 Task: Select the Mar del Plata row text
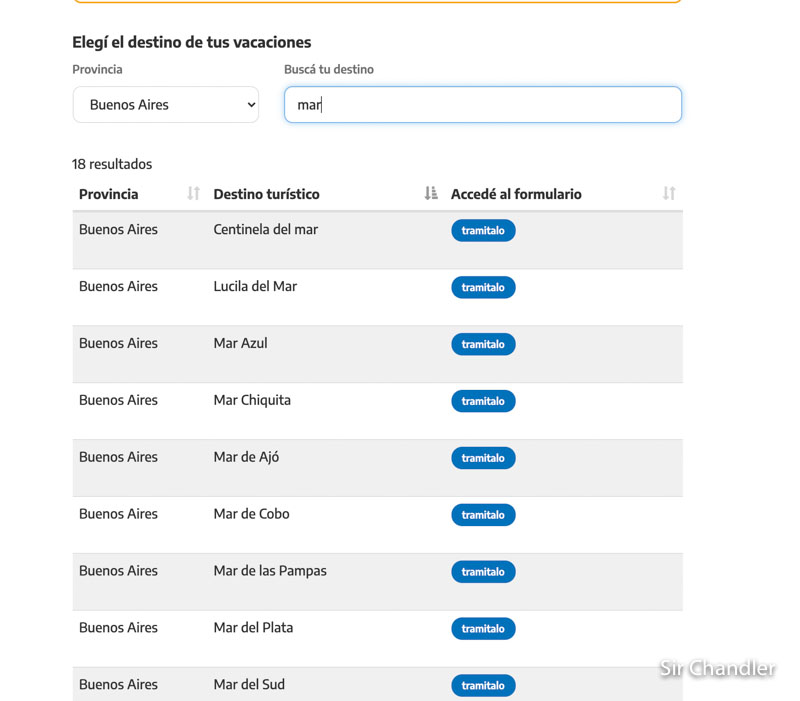(253, 628)
